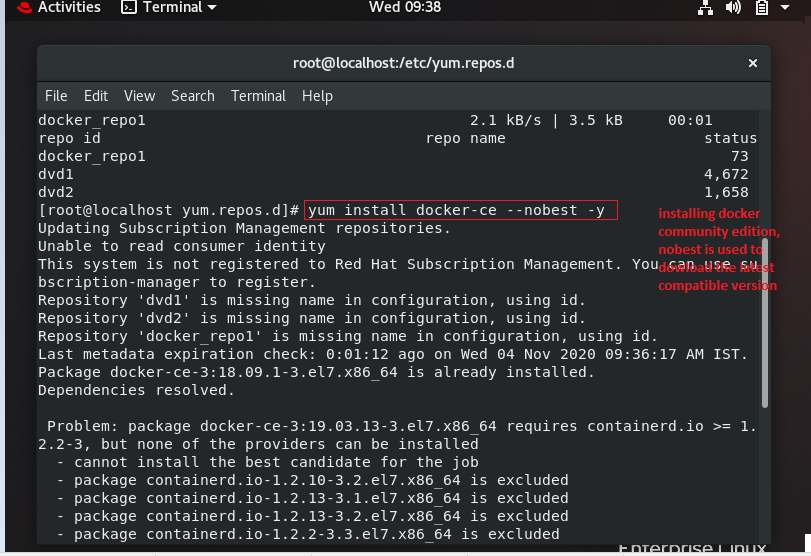Click 'Dependencies resolved.' line
This screenshot has width=811, height=556.
point(136,390)
